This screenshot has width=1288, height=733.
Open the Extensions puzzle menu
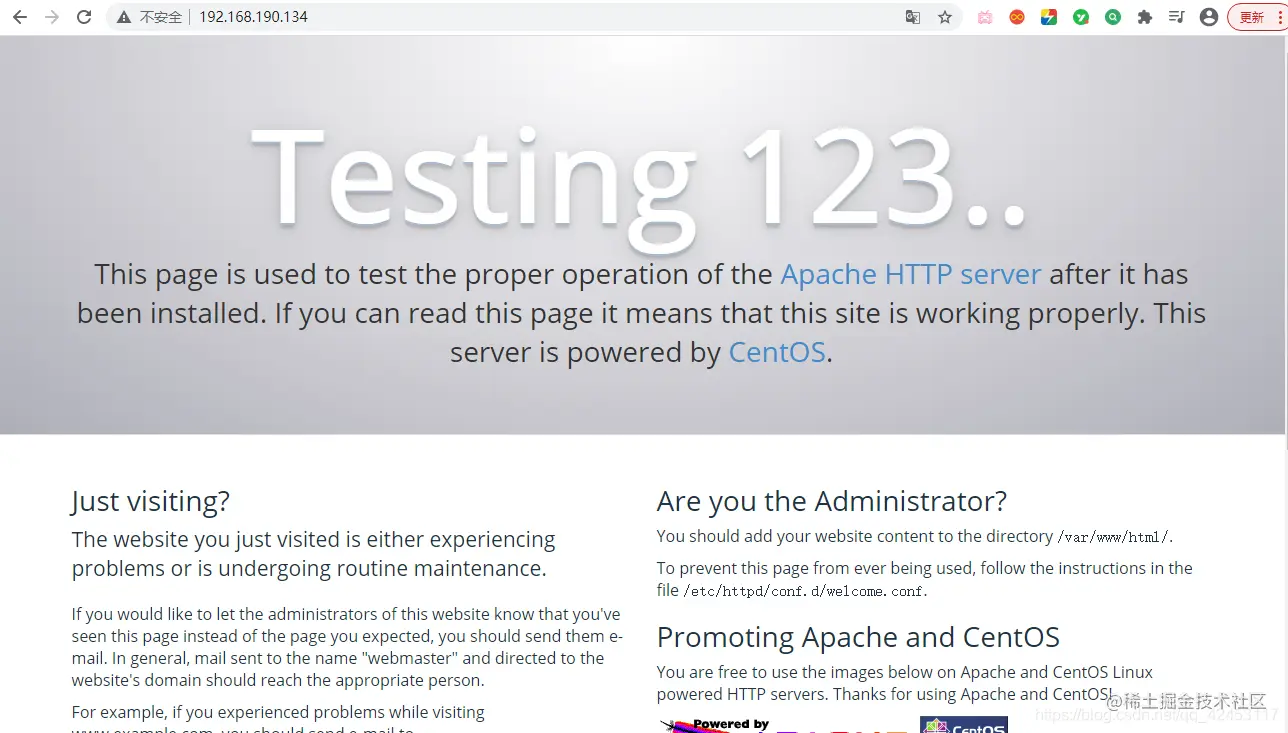1145,17
